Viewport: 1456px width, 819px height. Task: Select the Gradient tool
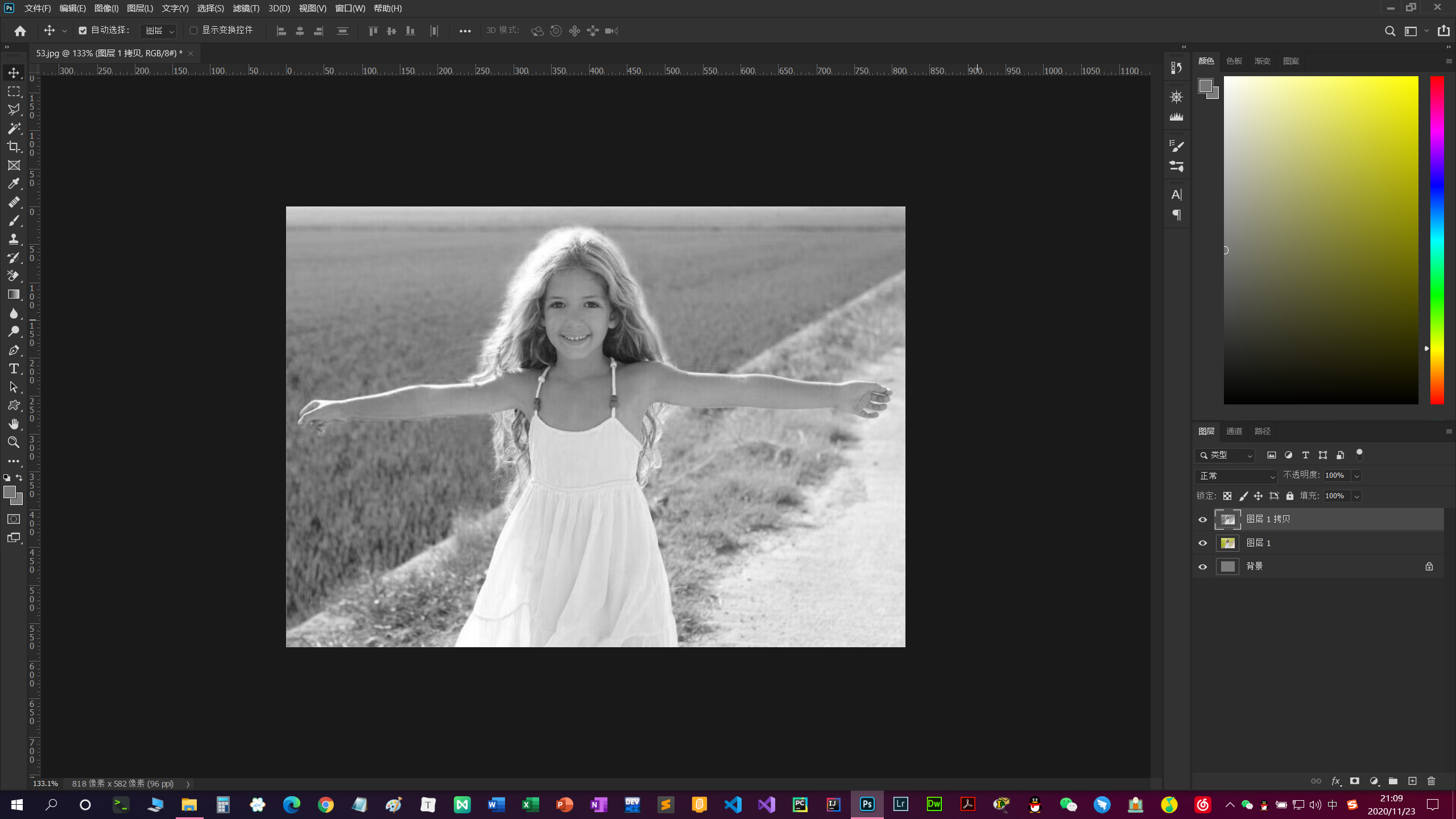click(x=14, y=295)
